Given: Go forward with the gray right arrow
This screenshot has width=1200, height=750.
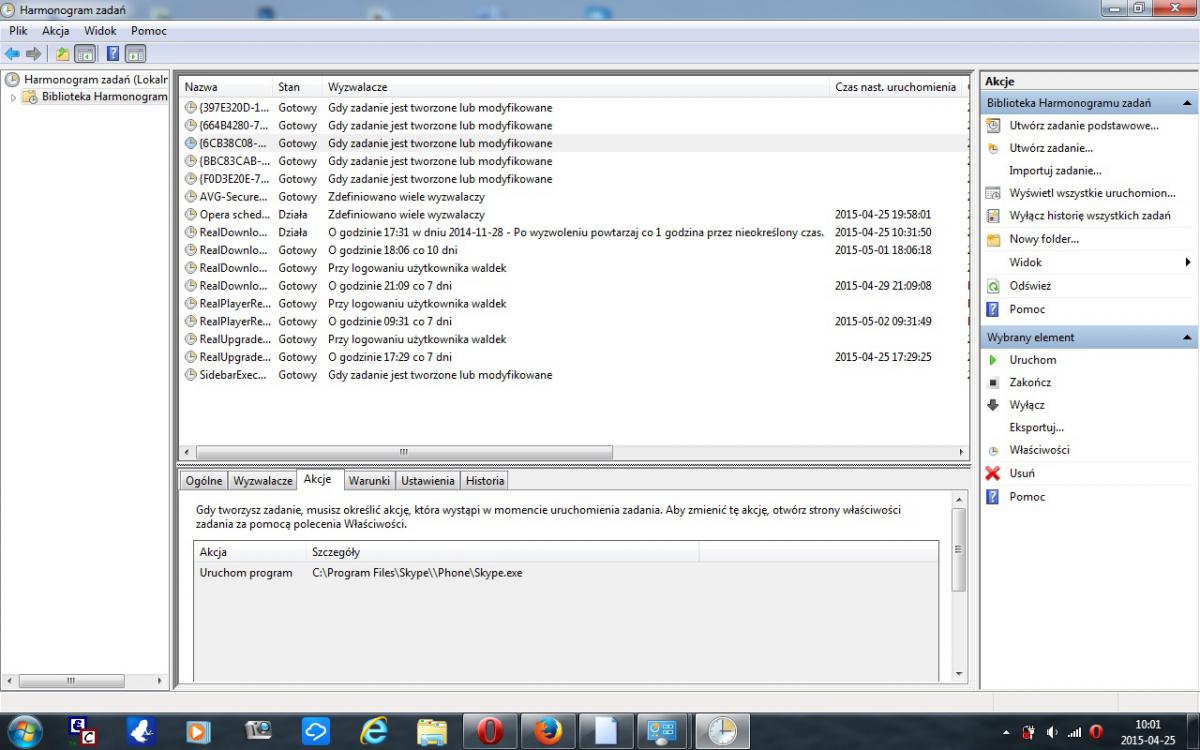Looking at the screenshot, I should pos(33,53).
